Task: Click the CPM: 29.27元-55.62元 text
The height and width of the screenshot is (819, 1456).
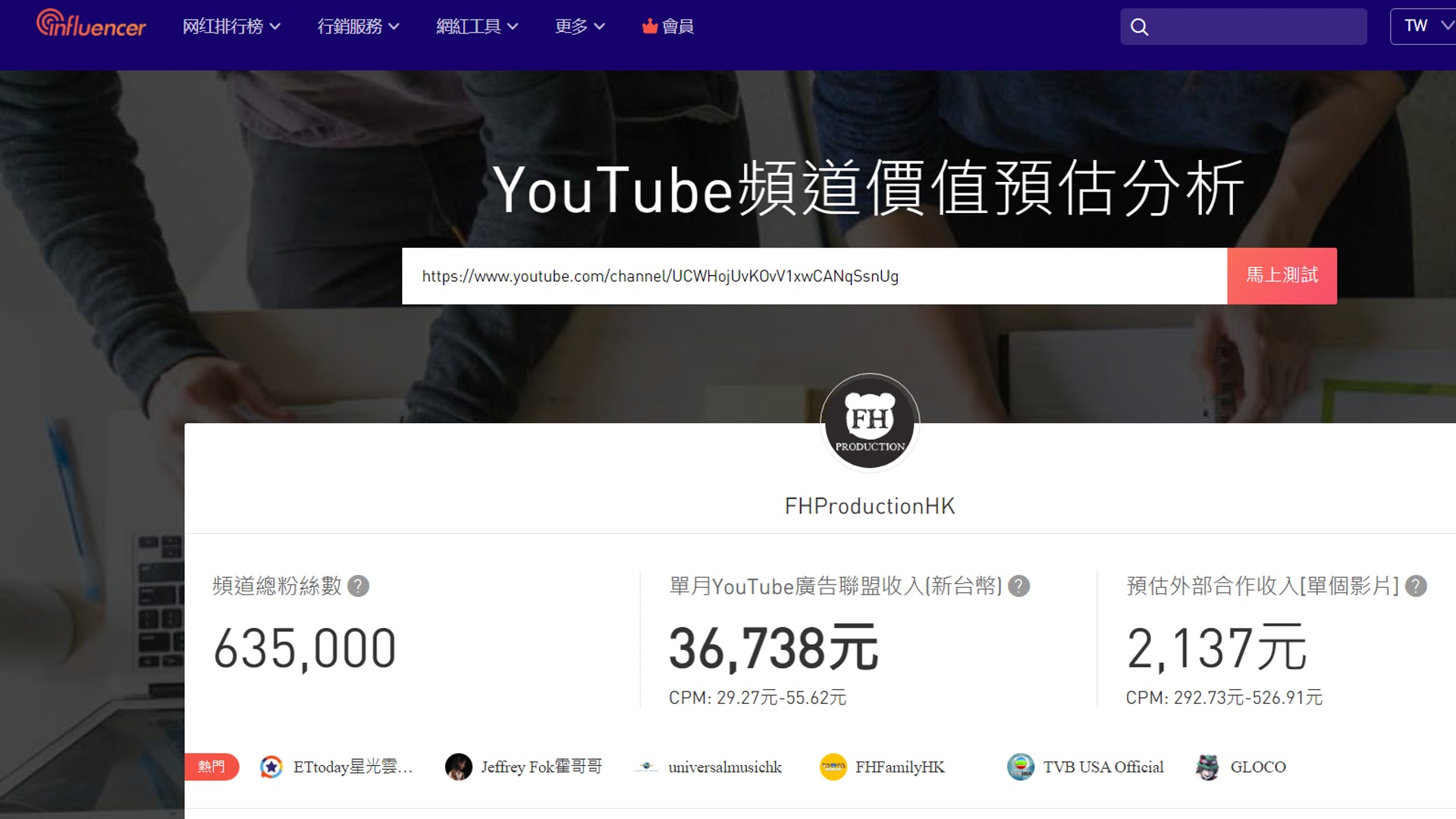Action: [x=758, y=698]
